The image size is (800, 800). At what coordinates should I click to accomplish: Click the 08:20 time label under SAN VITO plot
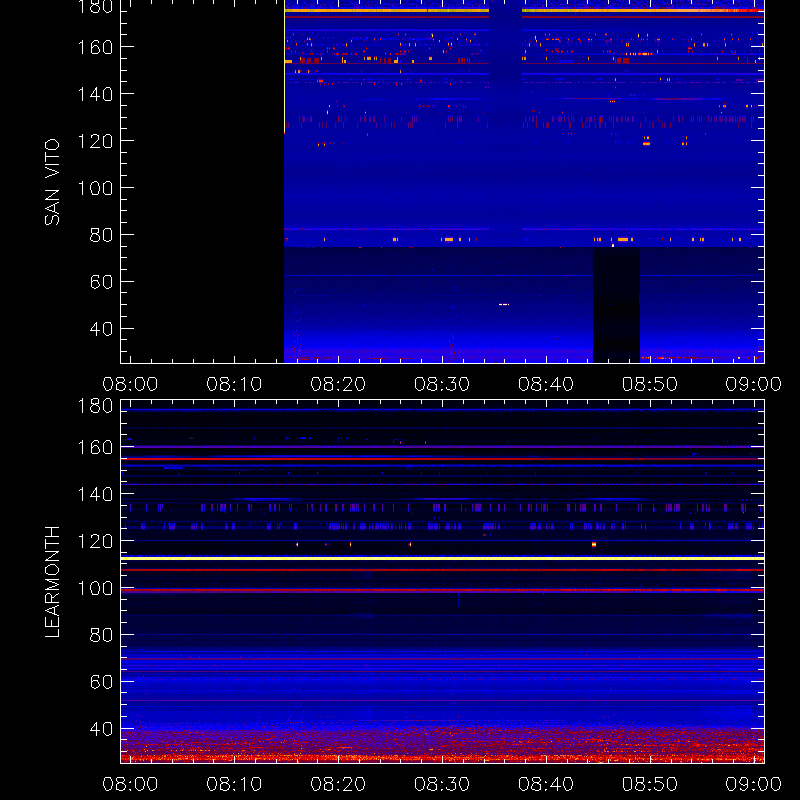[x=338, y=384]
